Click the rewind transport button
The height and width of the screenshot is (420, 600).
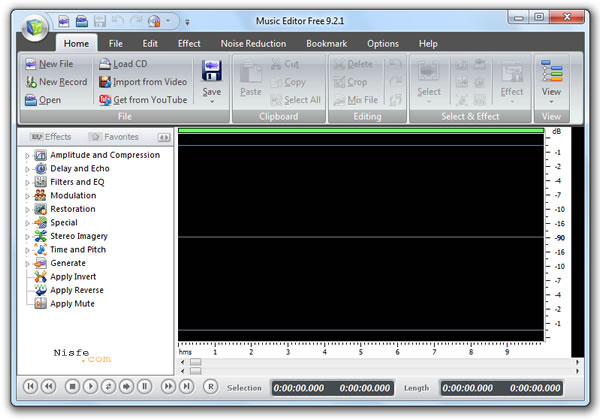(49, 387)
